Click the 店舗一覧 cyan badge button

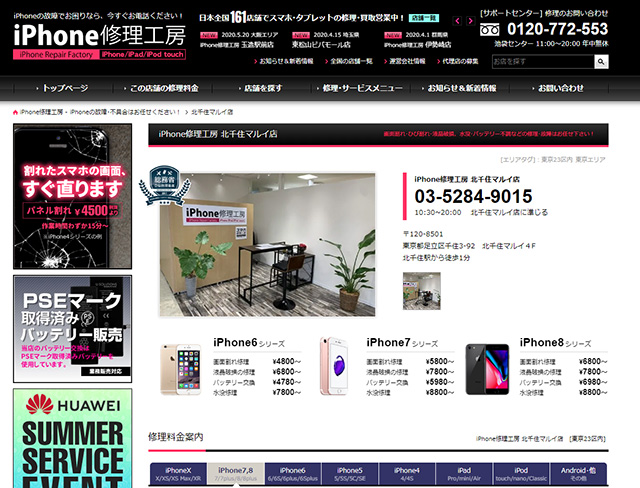click(424, 18)
